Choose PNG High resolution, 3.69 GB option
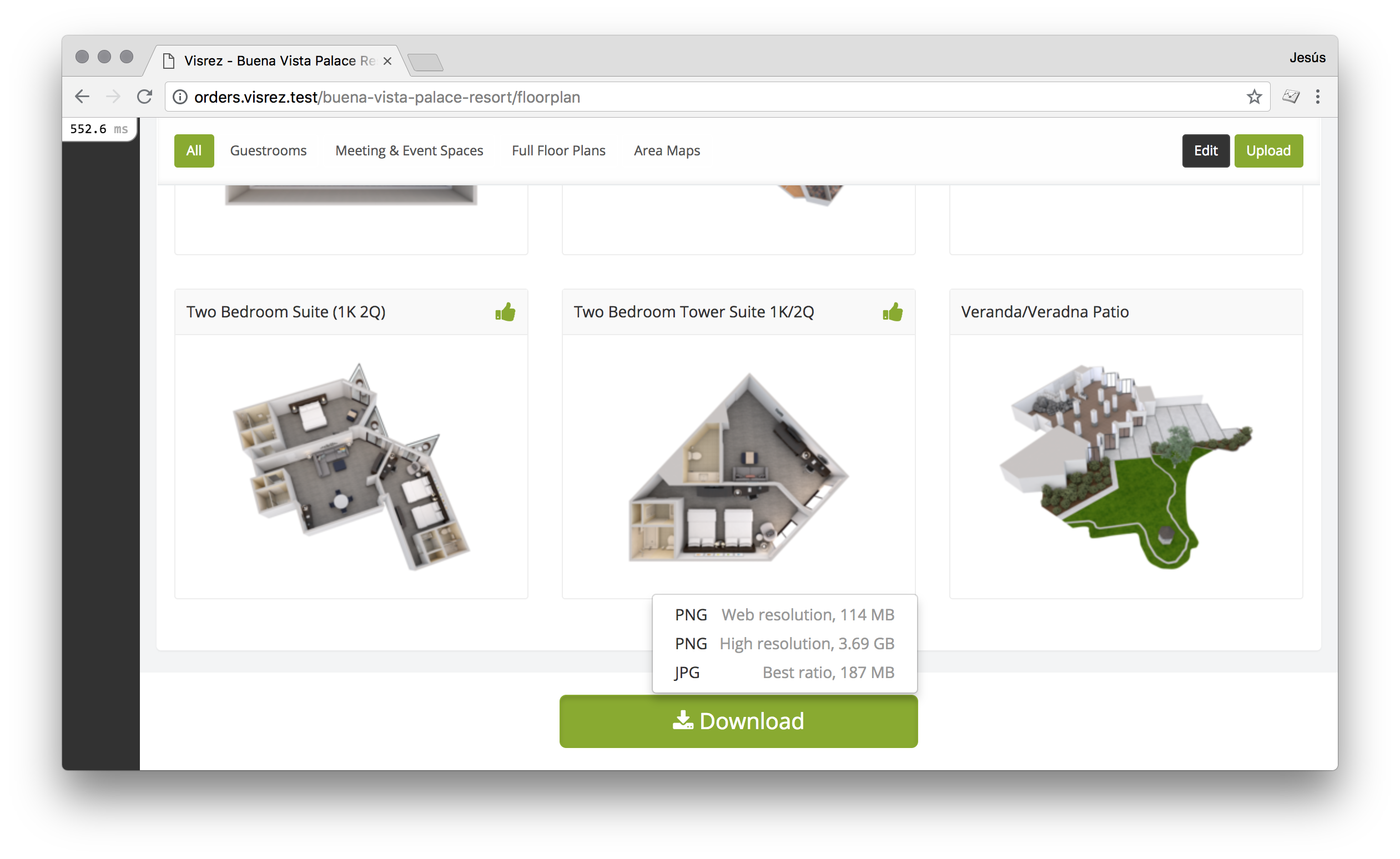The width and height of the screenshot is (1400, 859). pyautogui.click(x=785, y=644)
